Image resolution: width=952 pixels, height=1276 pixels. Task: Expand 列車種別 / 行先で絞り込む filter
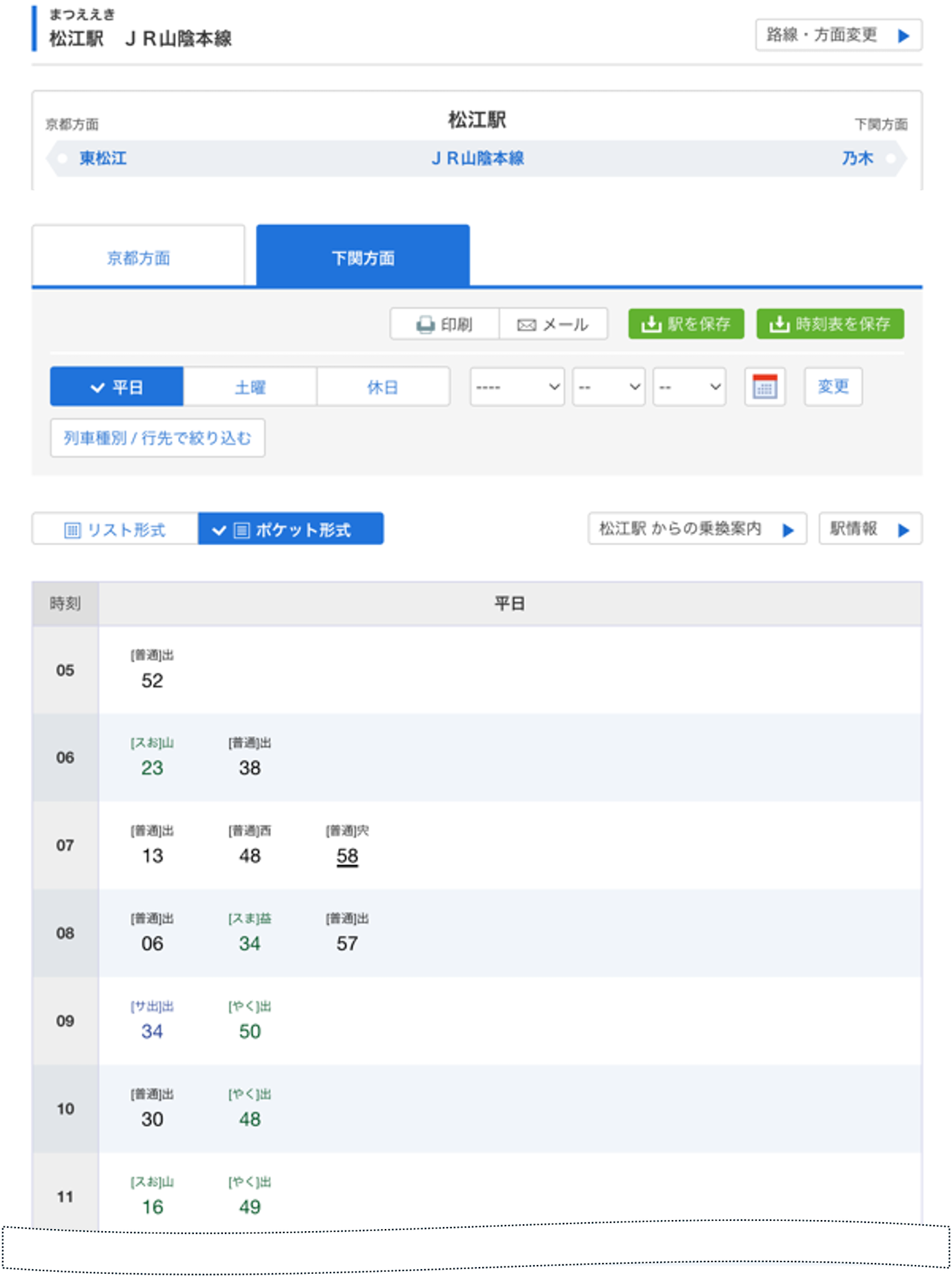[x=157, y=438]
